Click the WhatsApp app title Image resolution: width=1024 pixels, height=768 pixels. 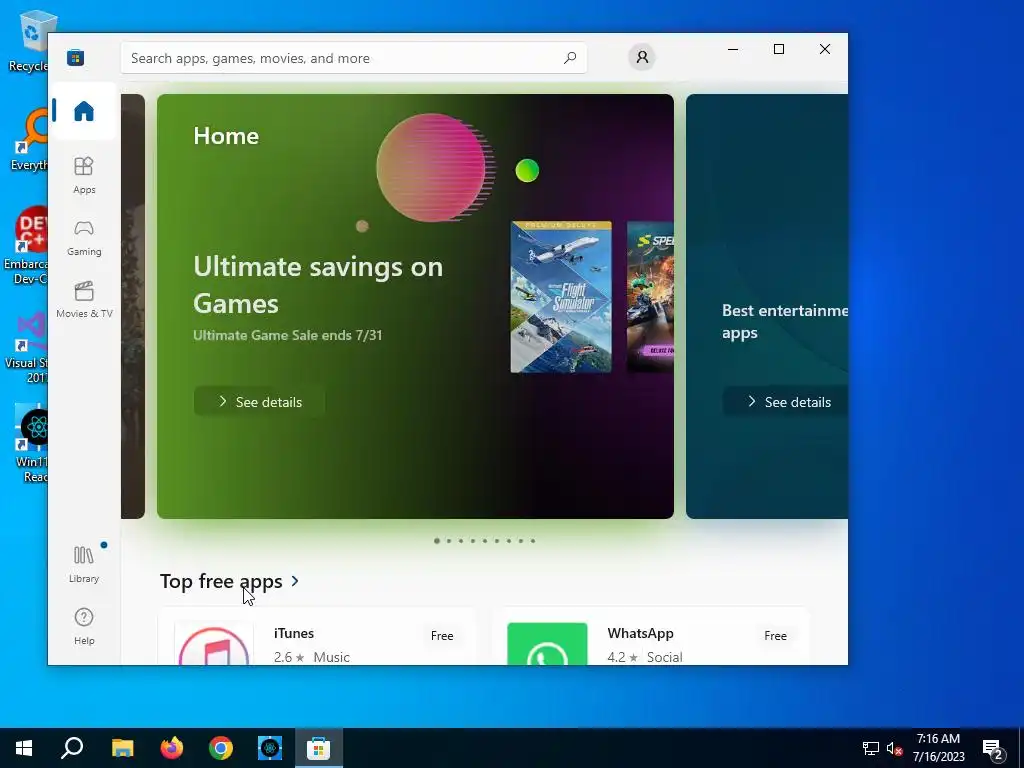[x=640, y=633]
